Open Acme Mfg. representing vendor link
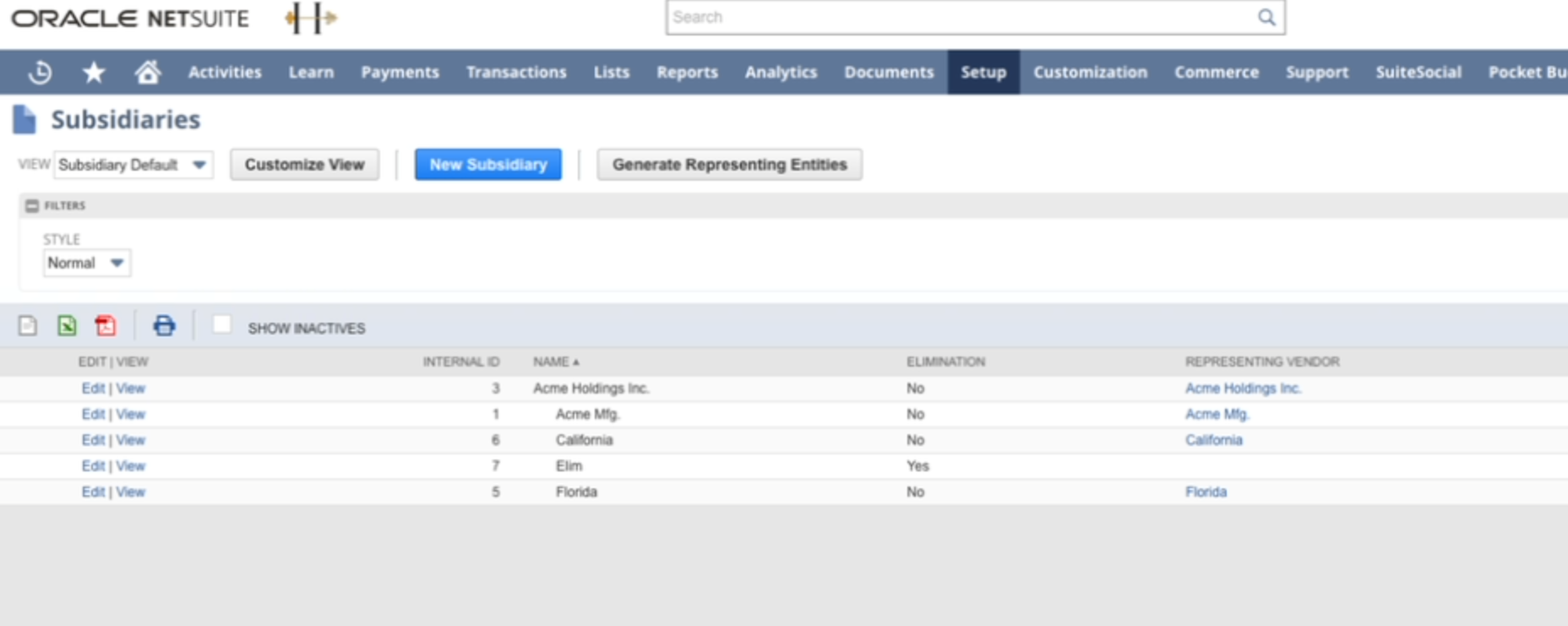 [x=1217, y=415]
